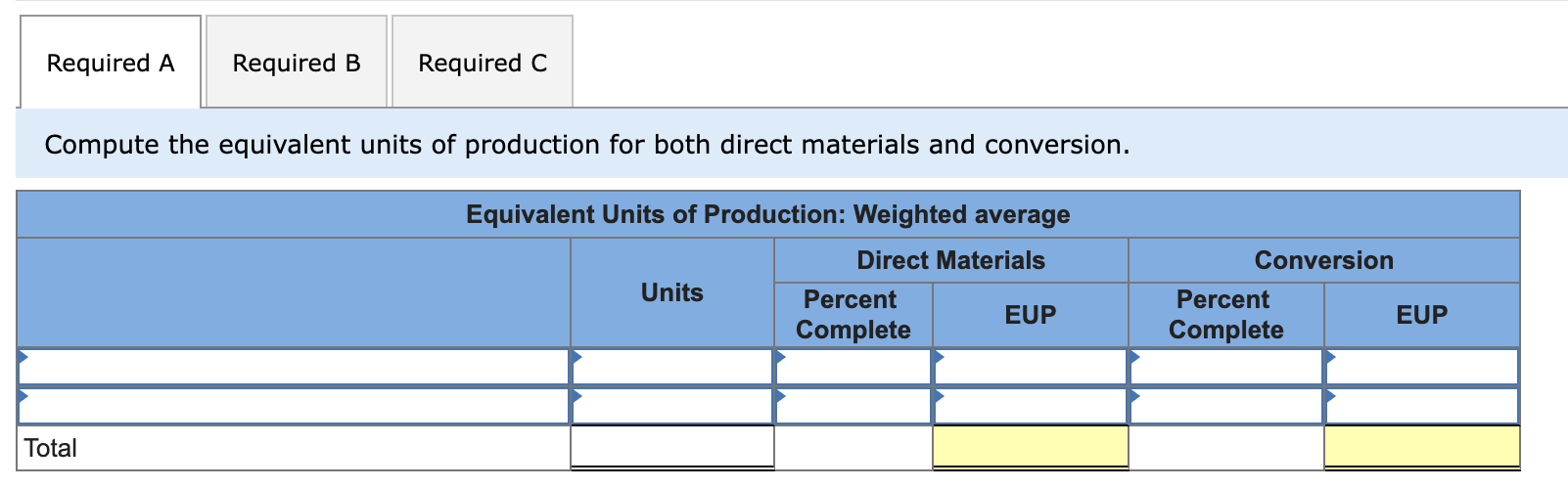Click first row Units input cell
The image size is (1568, 489).
pyautogui.click(x=672, y=368)
